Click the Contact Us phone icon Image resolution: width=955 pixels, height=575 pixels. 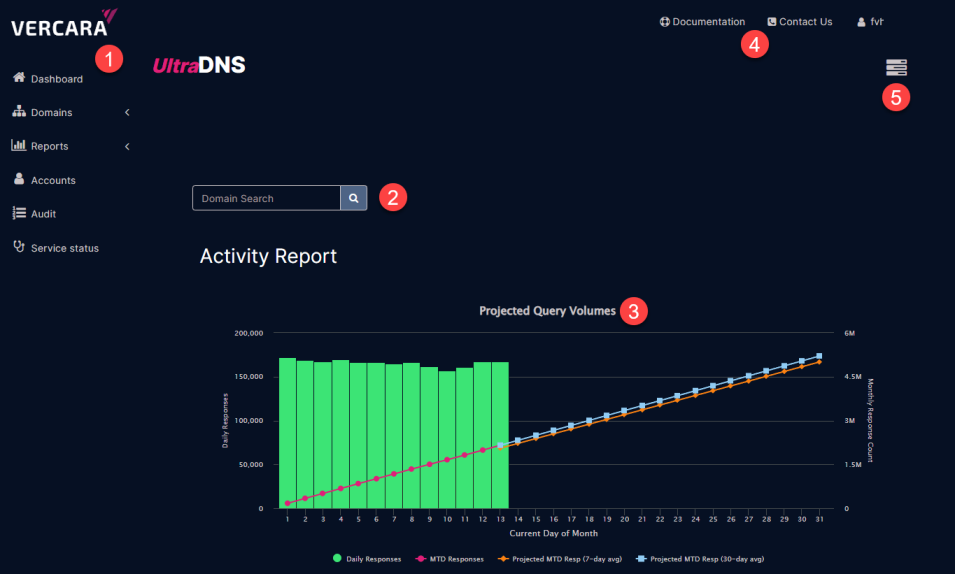(x=772, y=22)
